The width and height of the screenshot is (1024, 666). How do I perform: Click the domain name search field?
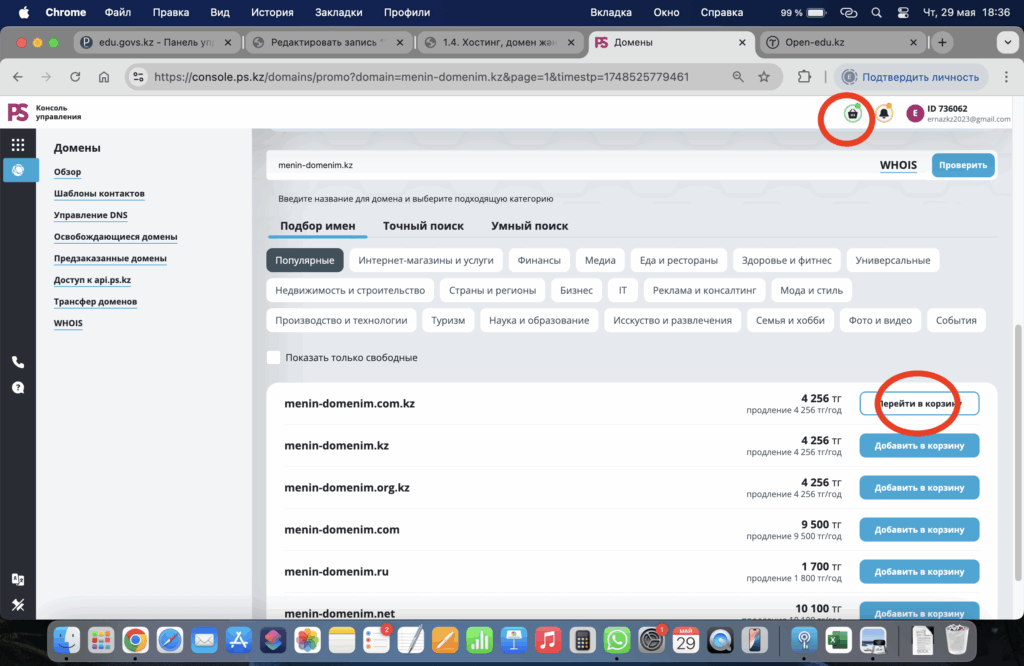560,165
